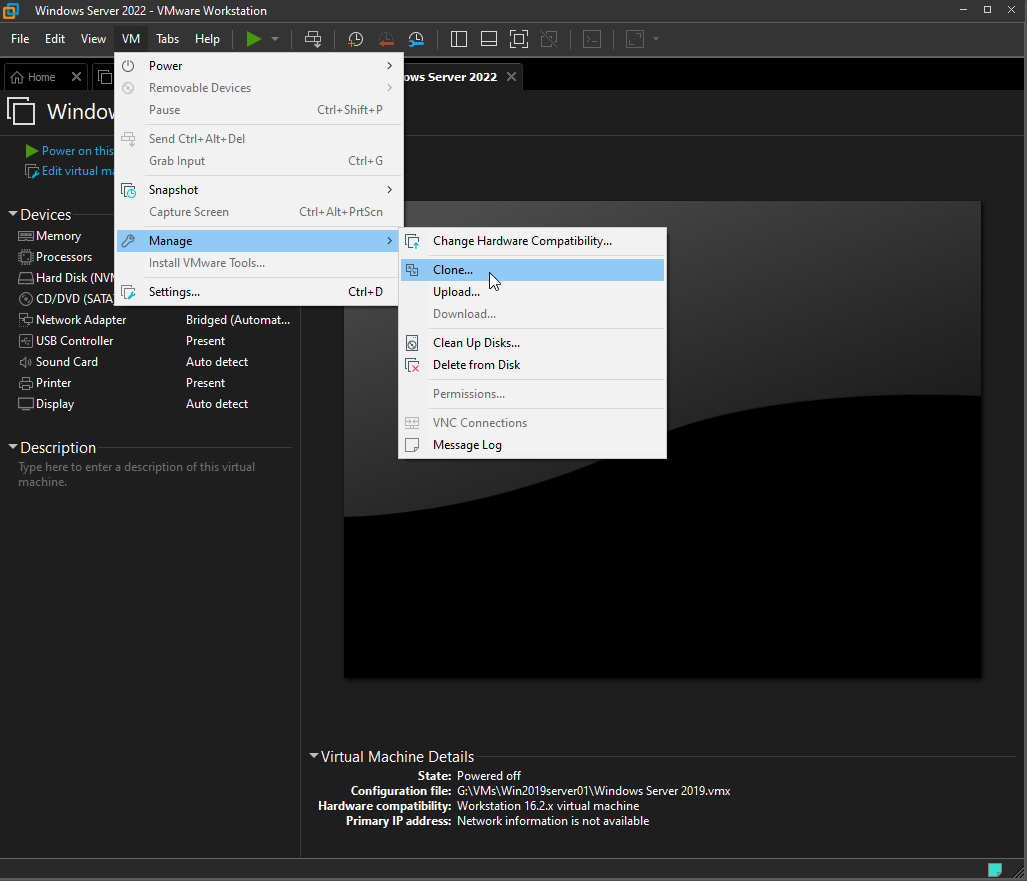Image resolution: width=1027 pixels, height=881 pixels.
Task: Click the status bar message icon
Action: pos(995,870)
